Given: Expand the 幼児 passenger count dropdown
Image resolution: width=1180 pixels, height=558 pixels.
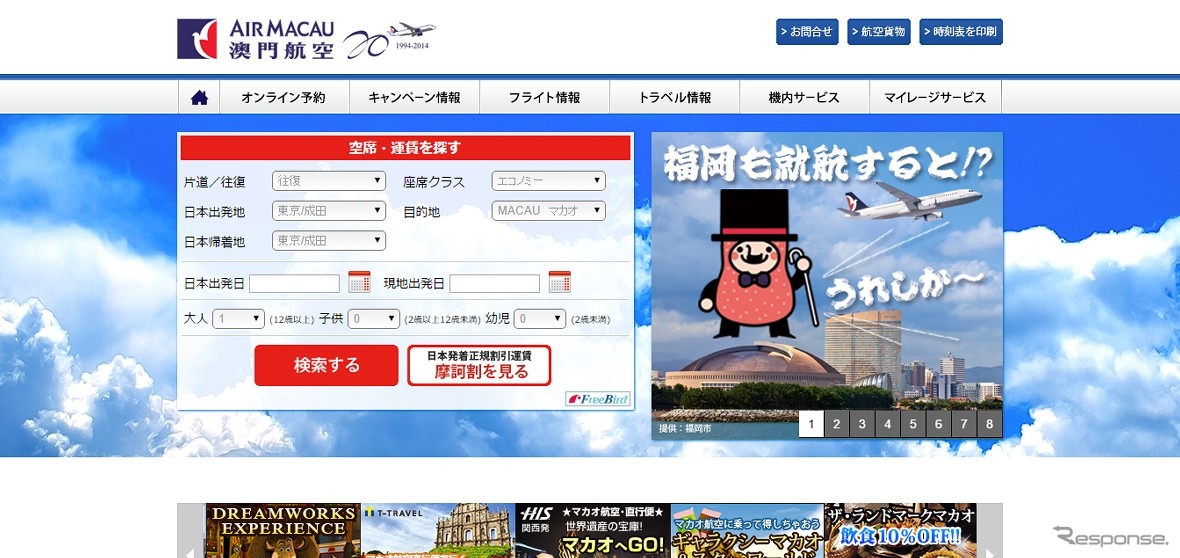Looking at the screenshot, I should click(x=540, y=319).
